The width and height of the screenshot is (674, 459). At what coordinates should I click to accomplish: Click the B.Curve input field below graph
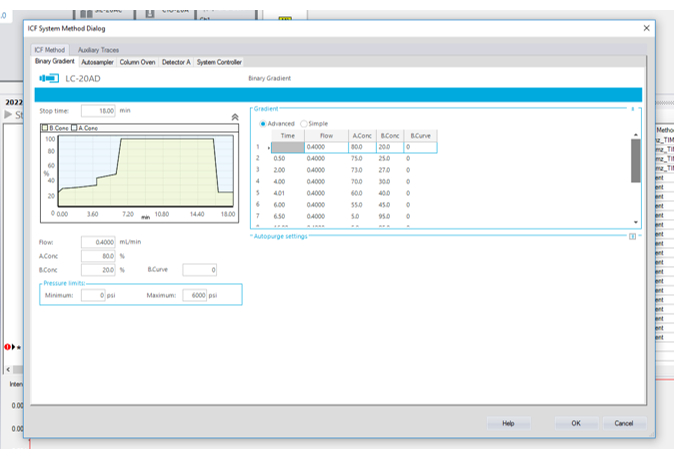199,270
